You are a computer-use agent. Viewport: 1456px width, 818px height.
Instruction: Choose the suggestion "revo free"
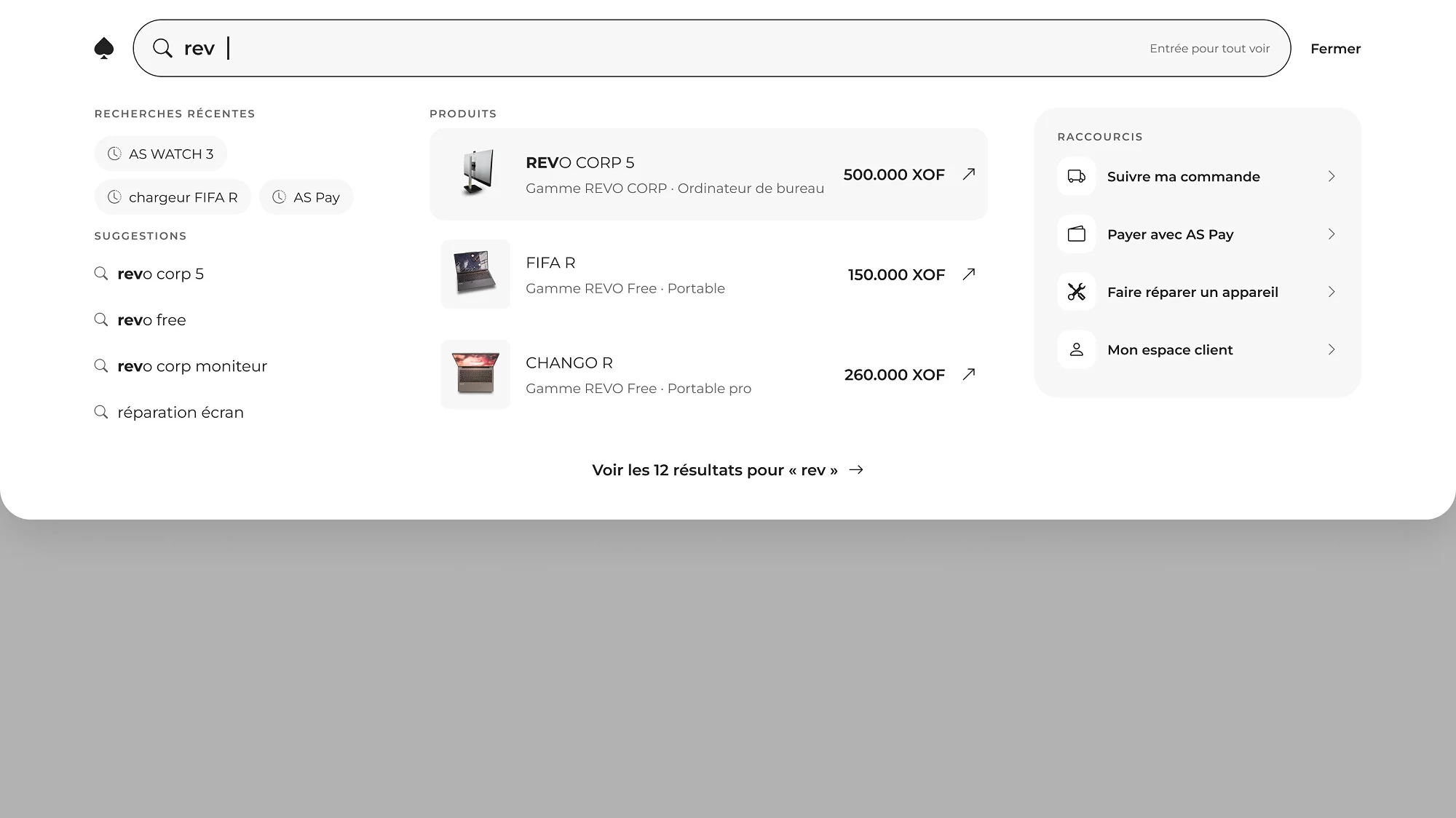click(x=151, y=320)
